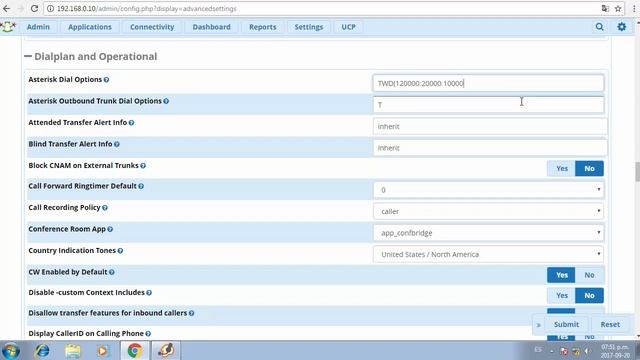
Task: Click the taskbar clock showing the date
Action: pos(616,351)
